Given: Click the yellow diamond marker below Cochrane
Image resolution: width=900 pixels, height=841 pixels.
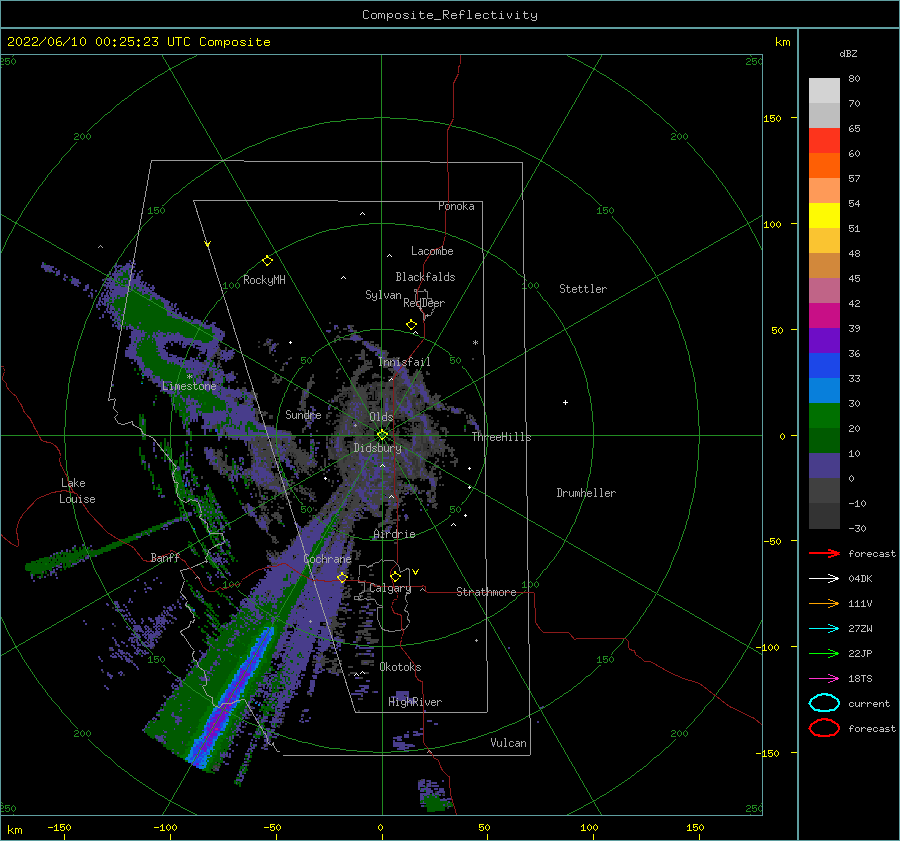Looking at the screenshot, I should [x=342, y=577].
